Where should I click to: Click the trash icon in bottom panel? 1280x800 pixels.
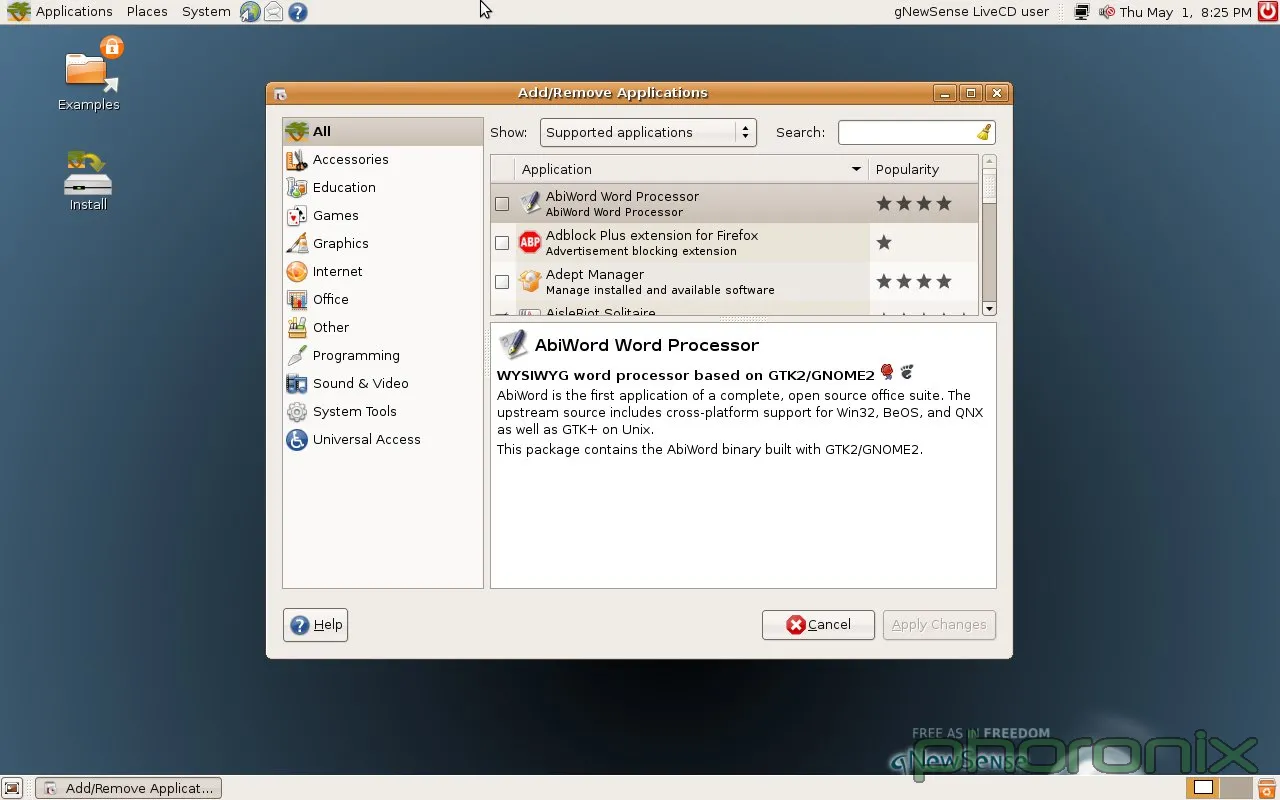[x=1266, y=788]
